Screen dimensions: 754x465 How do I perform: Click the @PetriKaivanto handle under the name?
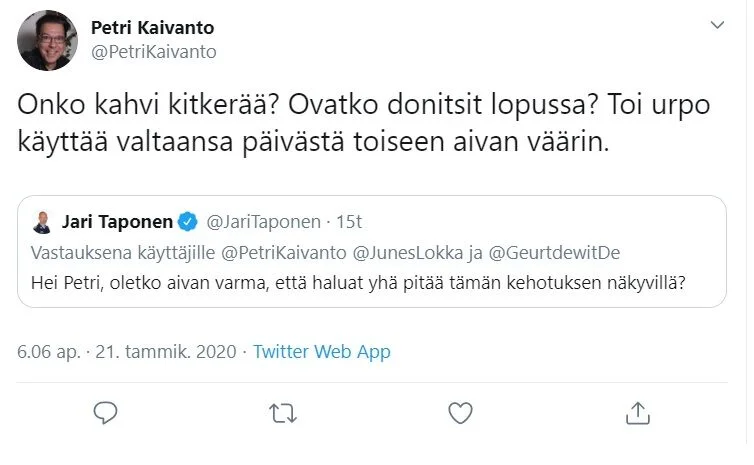(x=153, y=52)
